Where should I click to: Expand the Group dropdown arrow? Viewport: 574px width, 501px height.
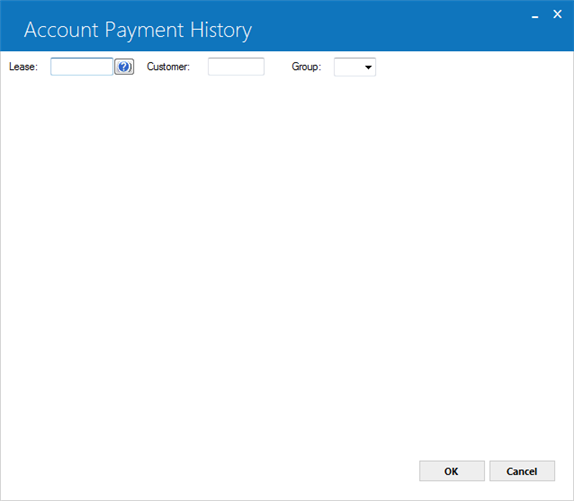368,67
